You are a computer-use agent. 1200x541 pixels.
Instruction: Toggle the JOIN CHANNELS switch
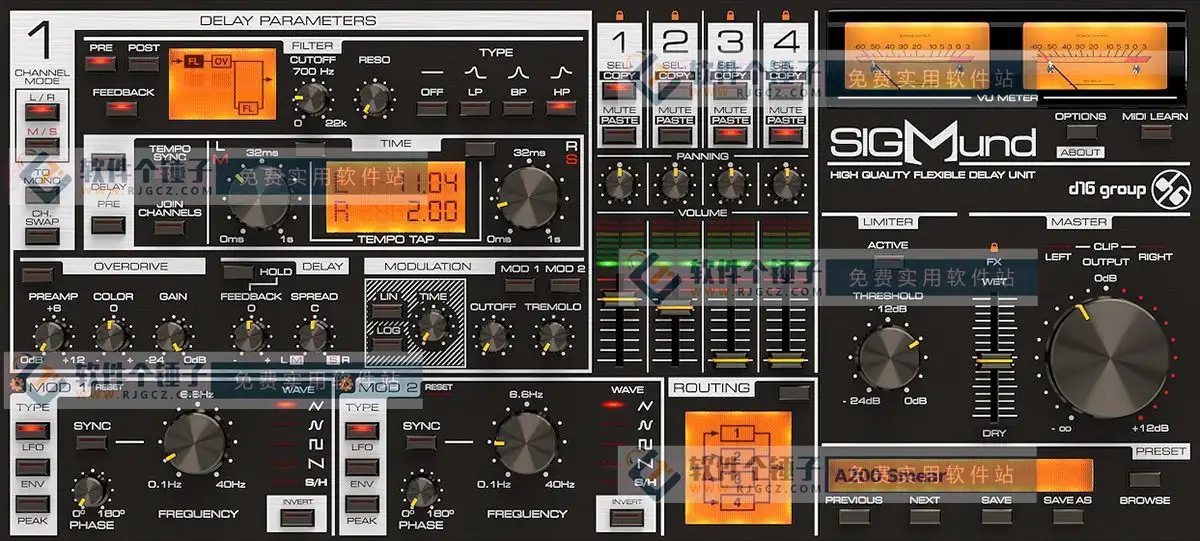169,227
